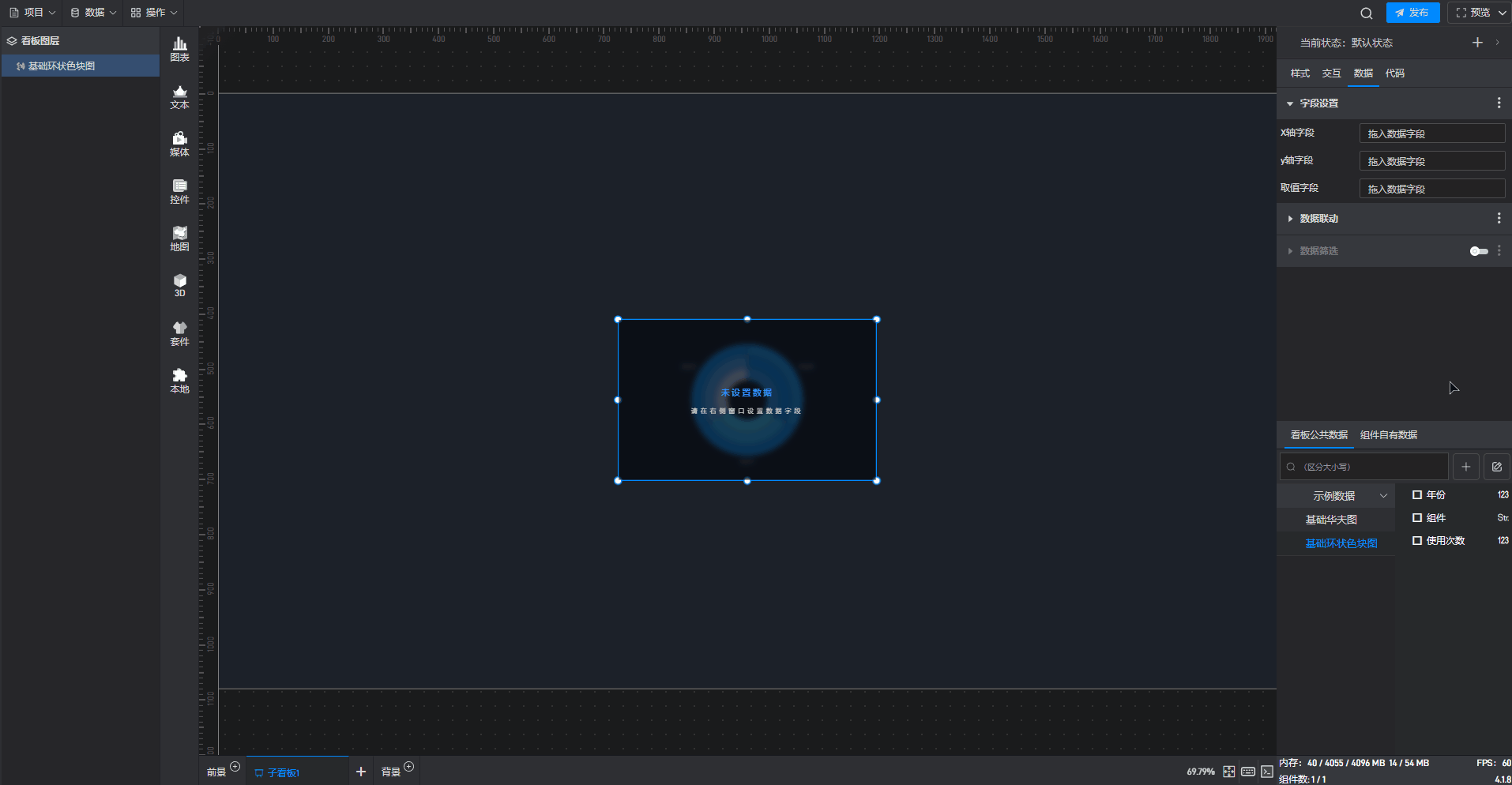This screenshot has width=1512, height=785.
Task: Toggle the 数据筛选 switch
Action: [x=1478, y=251]
